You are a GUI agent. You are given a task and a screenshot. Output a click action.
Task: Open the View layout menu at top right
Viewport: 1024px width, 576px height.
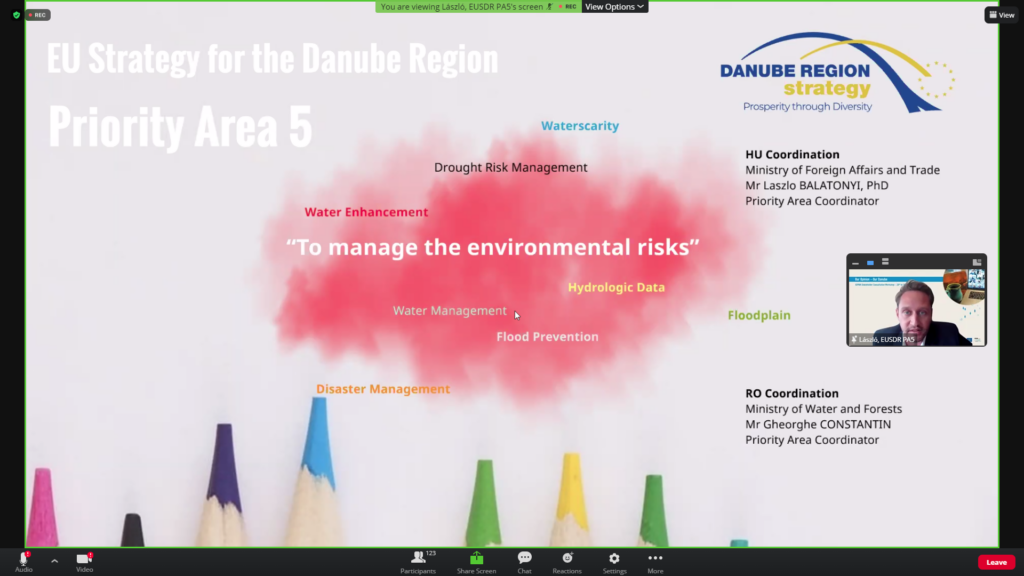[1001, 15]
